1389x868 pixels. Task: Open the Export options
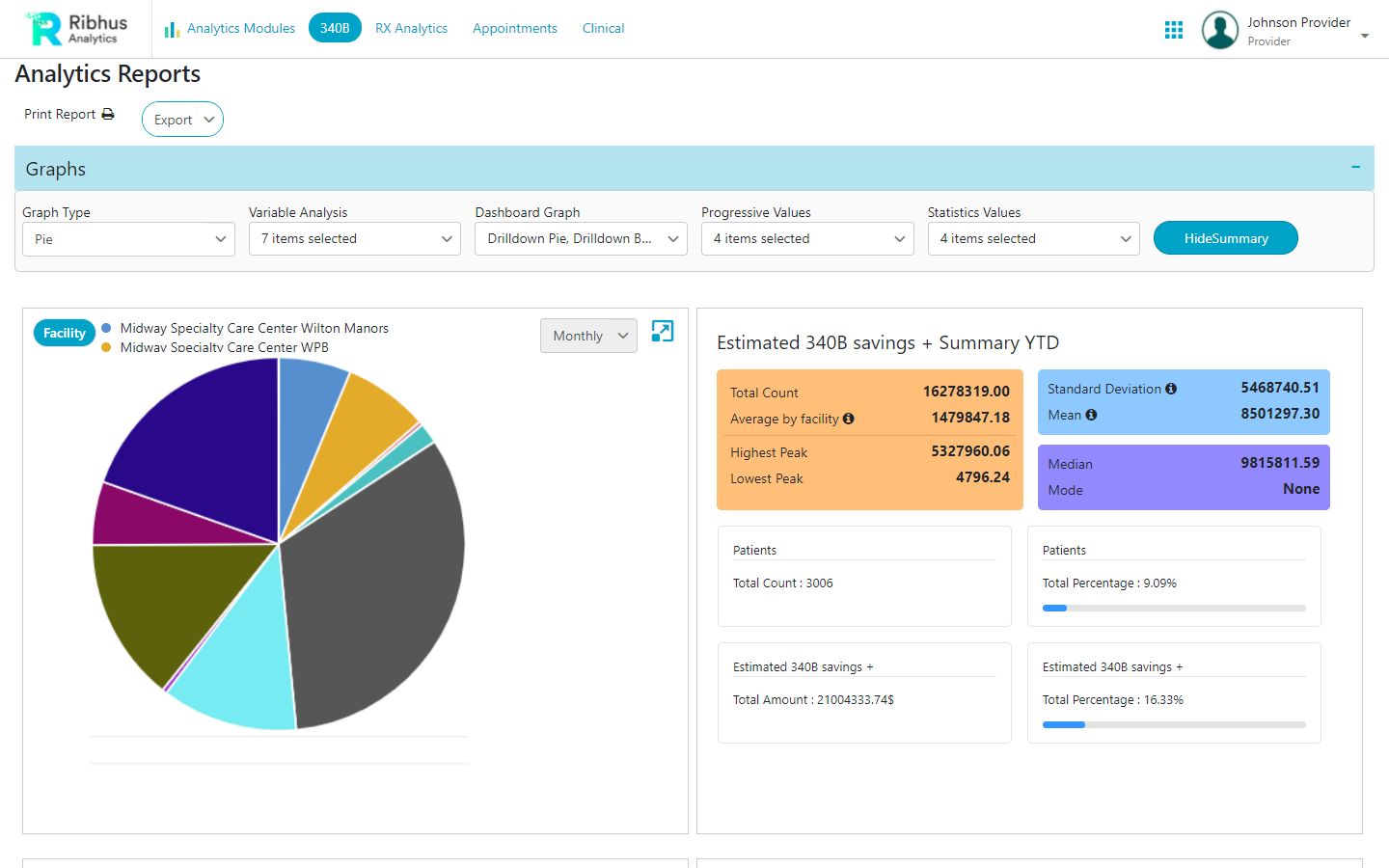point(182,119)
